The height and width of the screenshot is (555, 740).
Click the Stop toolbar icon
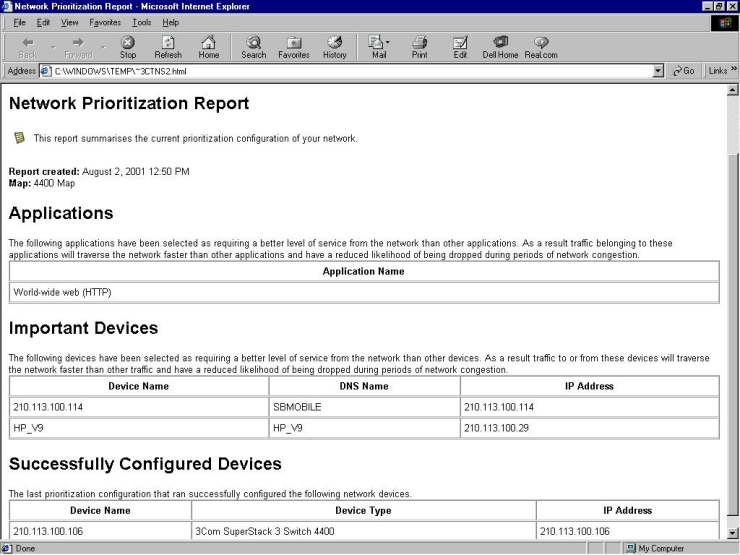[x=128, y=44]
